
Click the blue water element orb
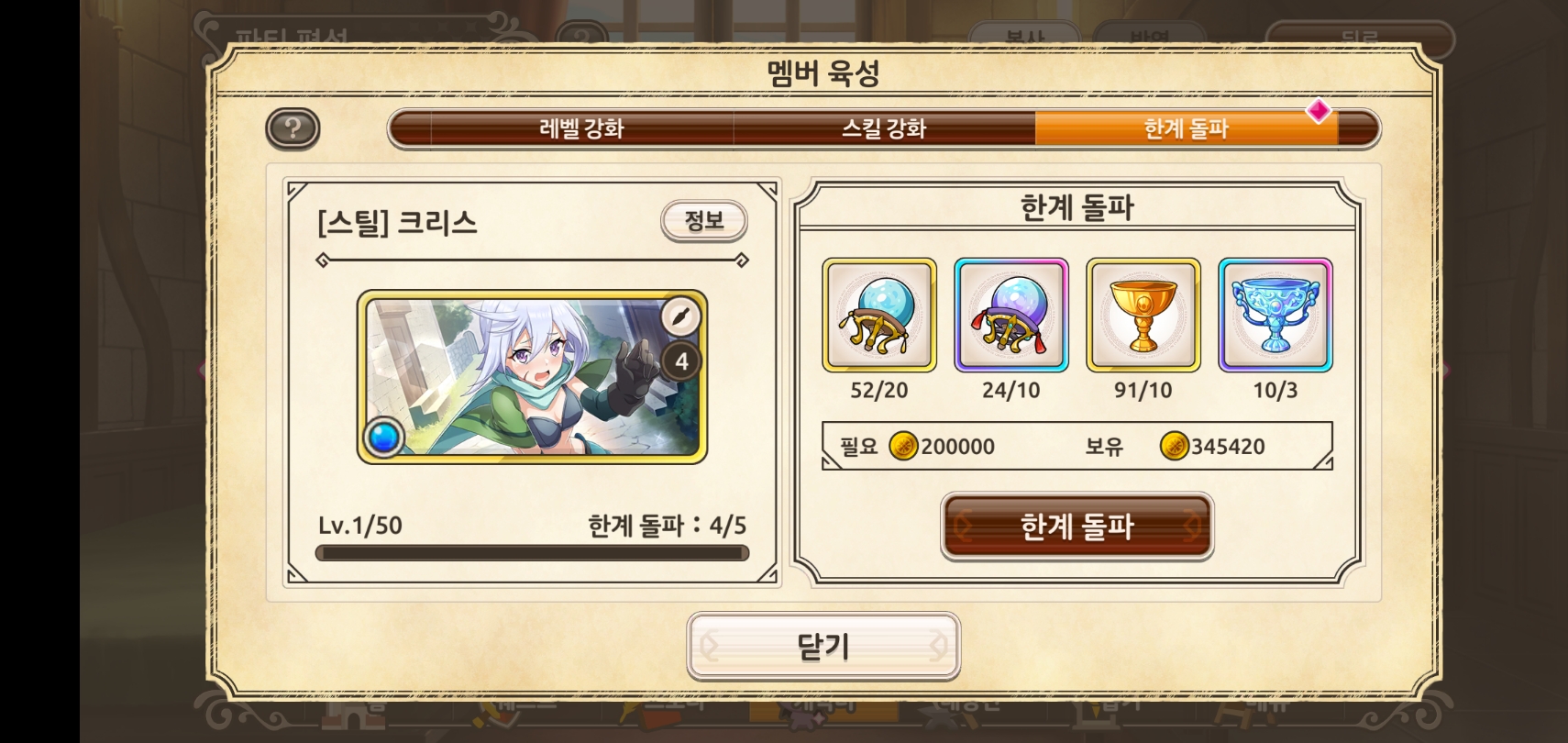383,437
